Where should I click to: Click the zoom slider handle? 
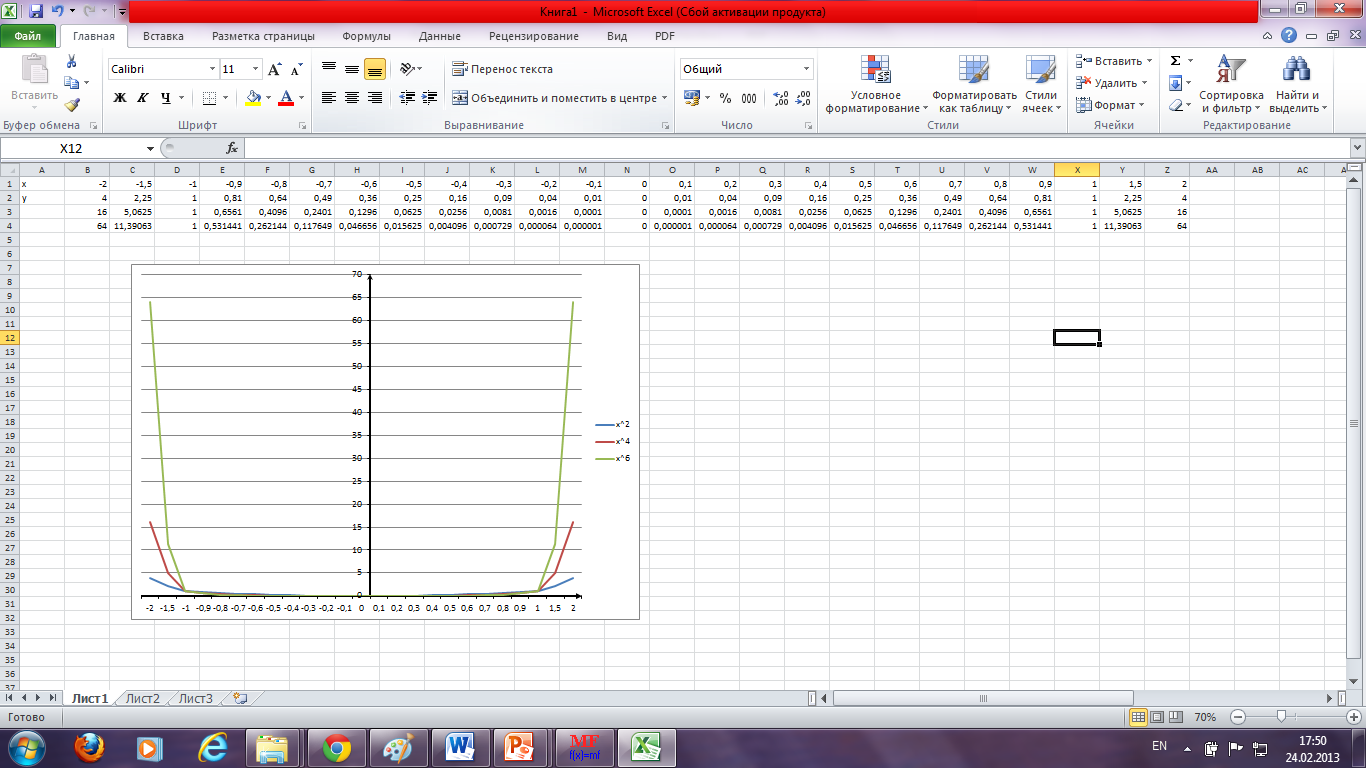1282,717
